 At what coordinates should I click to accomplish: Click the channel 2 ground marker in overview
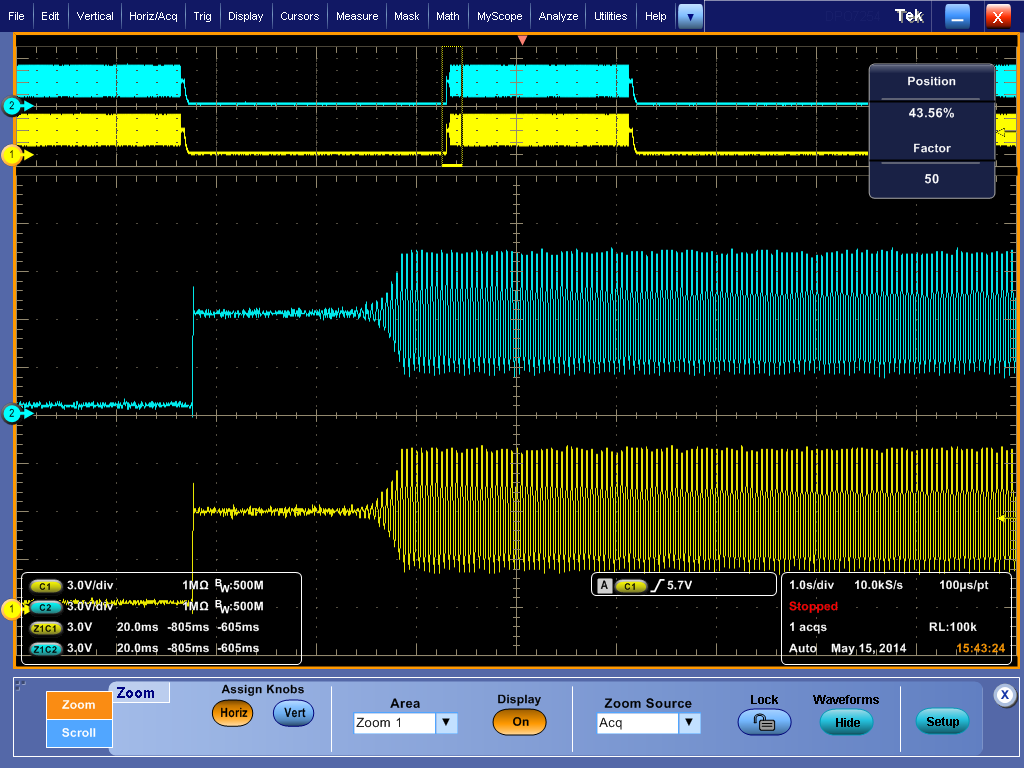pyautogui.click(x=14, y=105)
